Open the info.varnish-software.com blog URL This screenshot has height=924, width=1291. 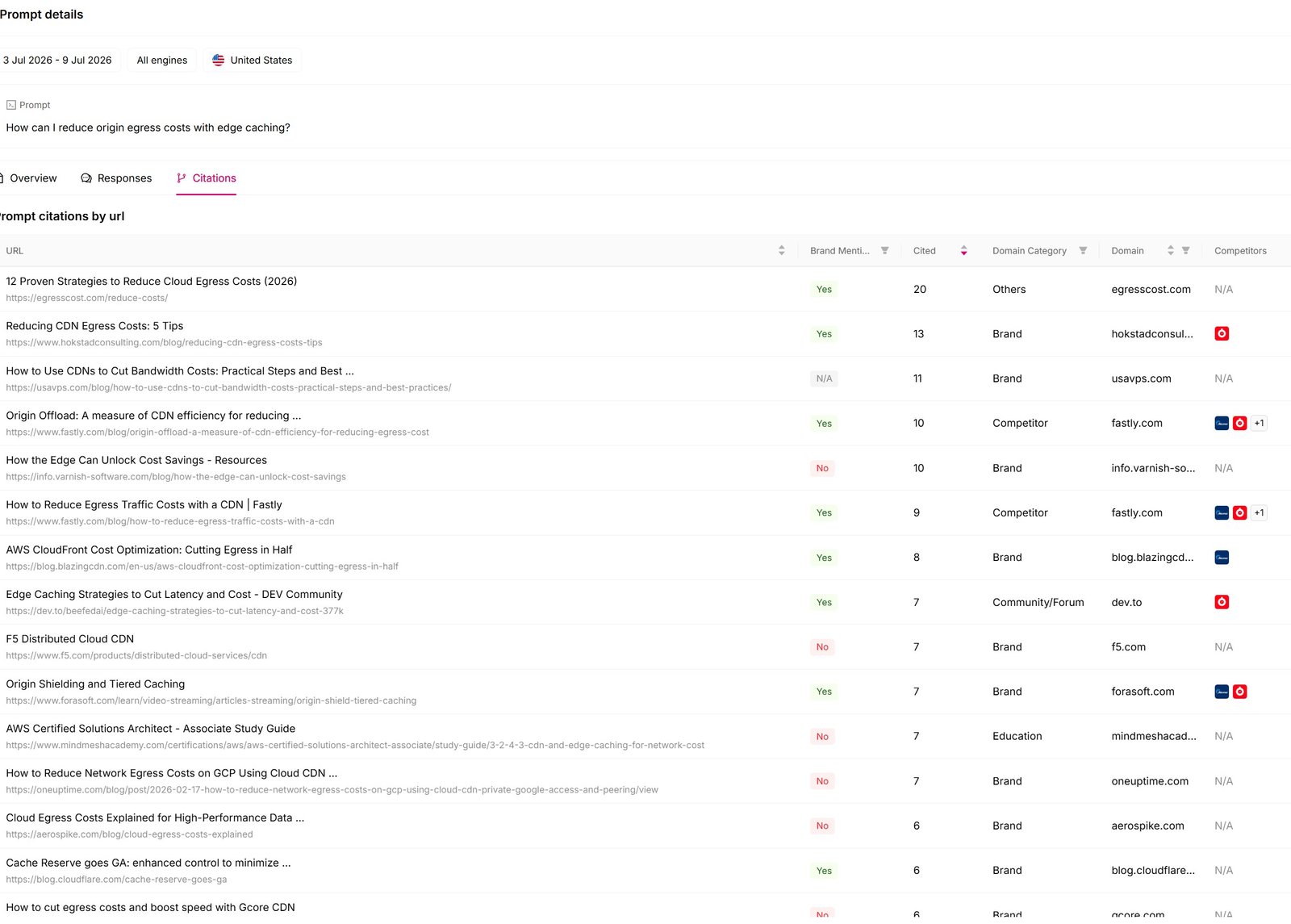click(x=176, y=477)
